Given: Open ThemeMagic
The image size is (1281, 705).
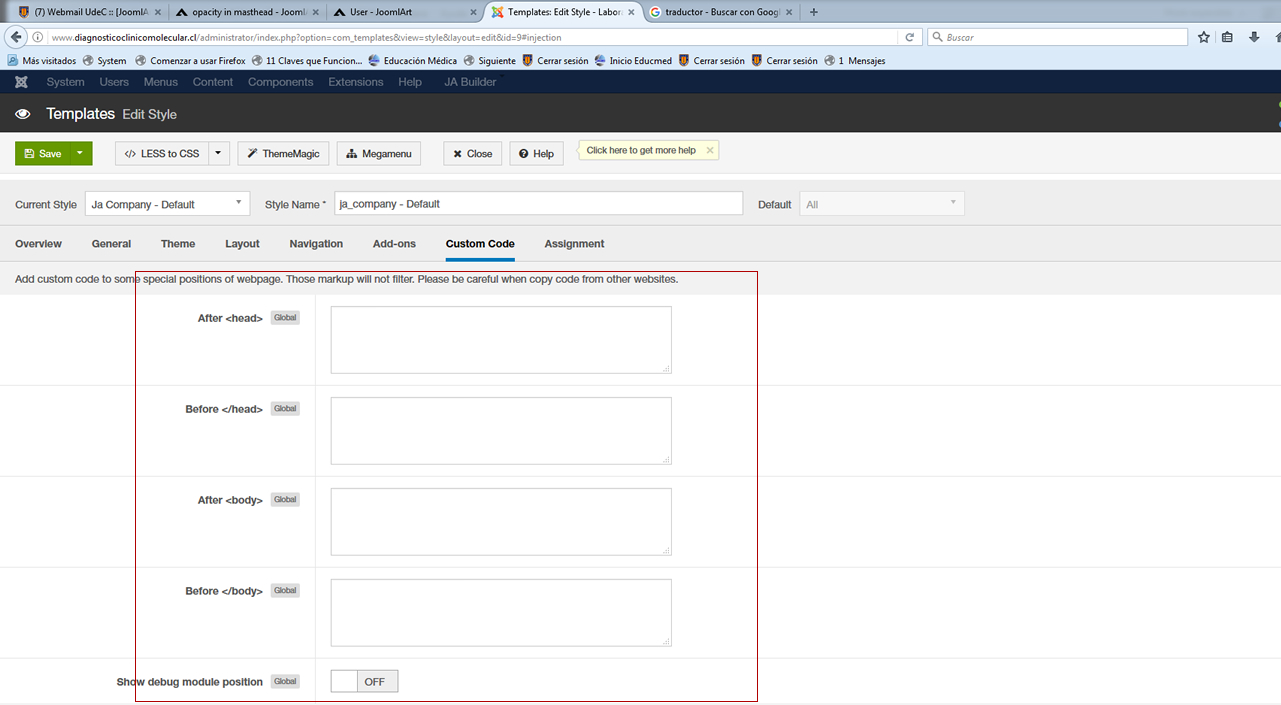Looking at the screenshot, I should click(284, 153).
